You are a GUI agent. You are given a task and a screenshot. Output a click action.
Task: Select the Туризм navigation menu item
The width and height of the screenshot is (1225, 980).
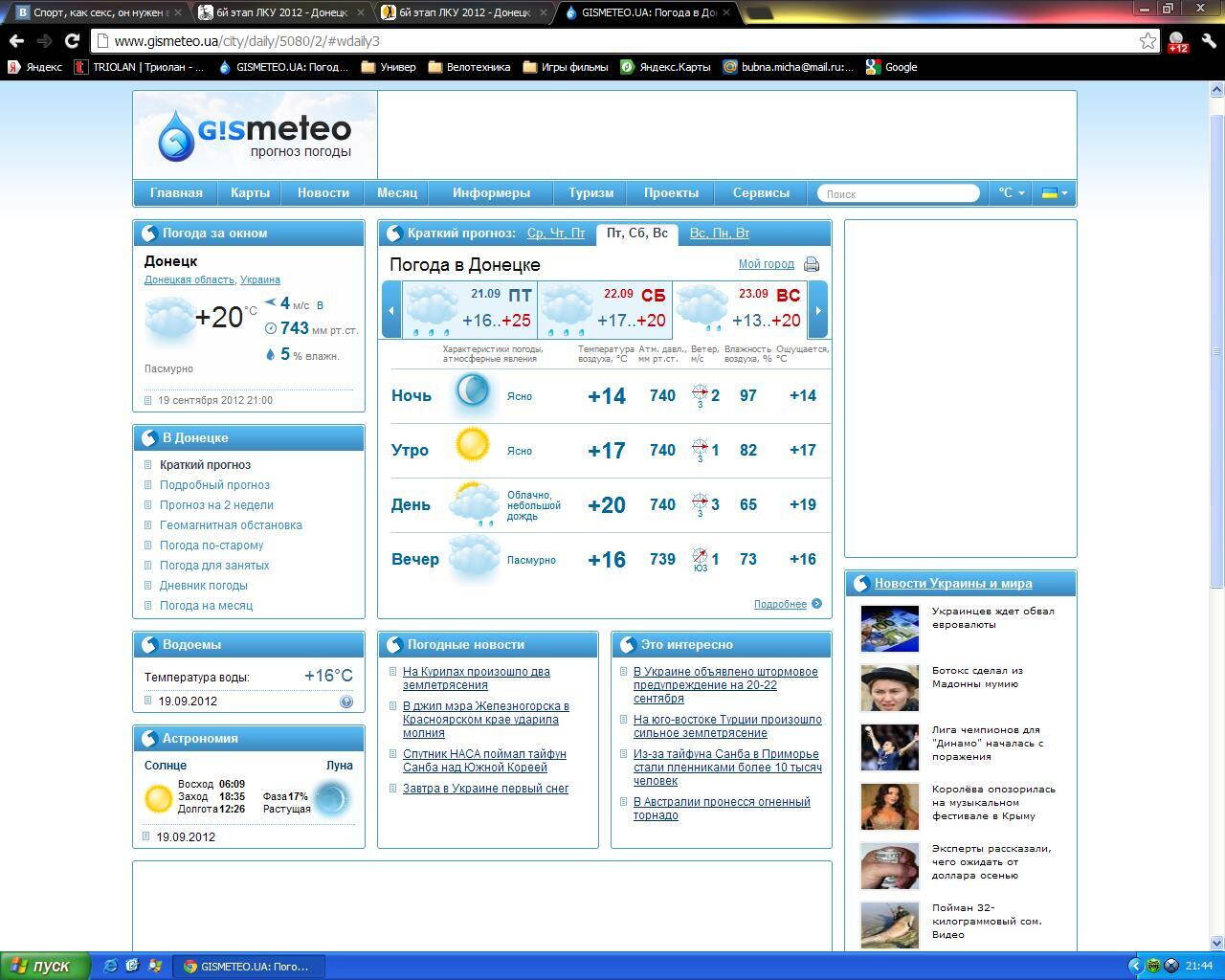point(590,193)
